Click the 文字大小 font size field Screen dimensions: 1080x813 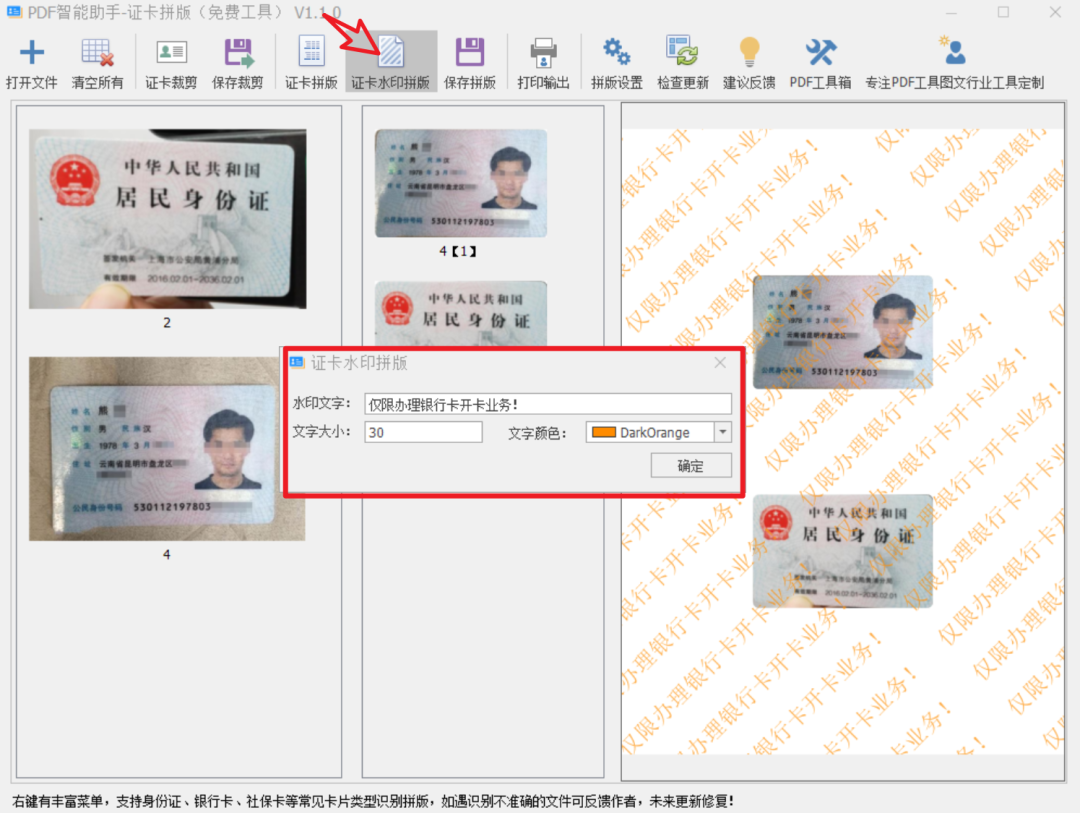coord(423,433)
